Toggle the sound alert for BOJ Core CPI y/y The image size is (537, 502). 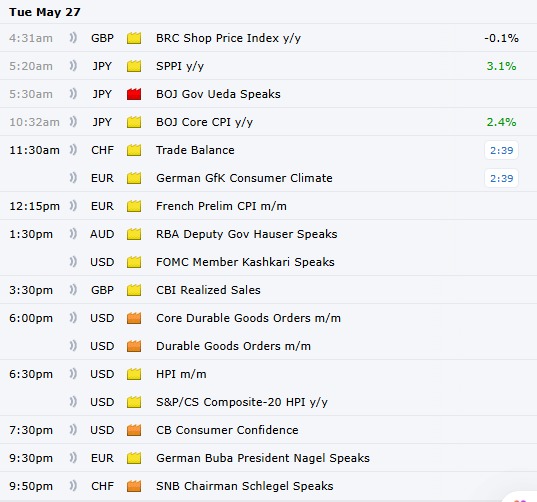tap(73, 122)
